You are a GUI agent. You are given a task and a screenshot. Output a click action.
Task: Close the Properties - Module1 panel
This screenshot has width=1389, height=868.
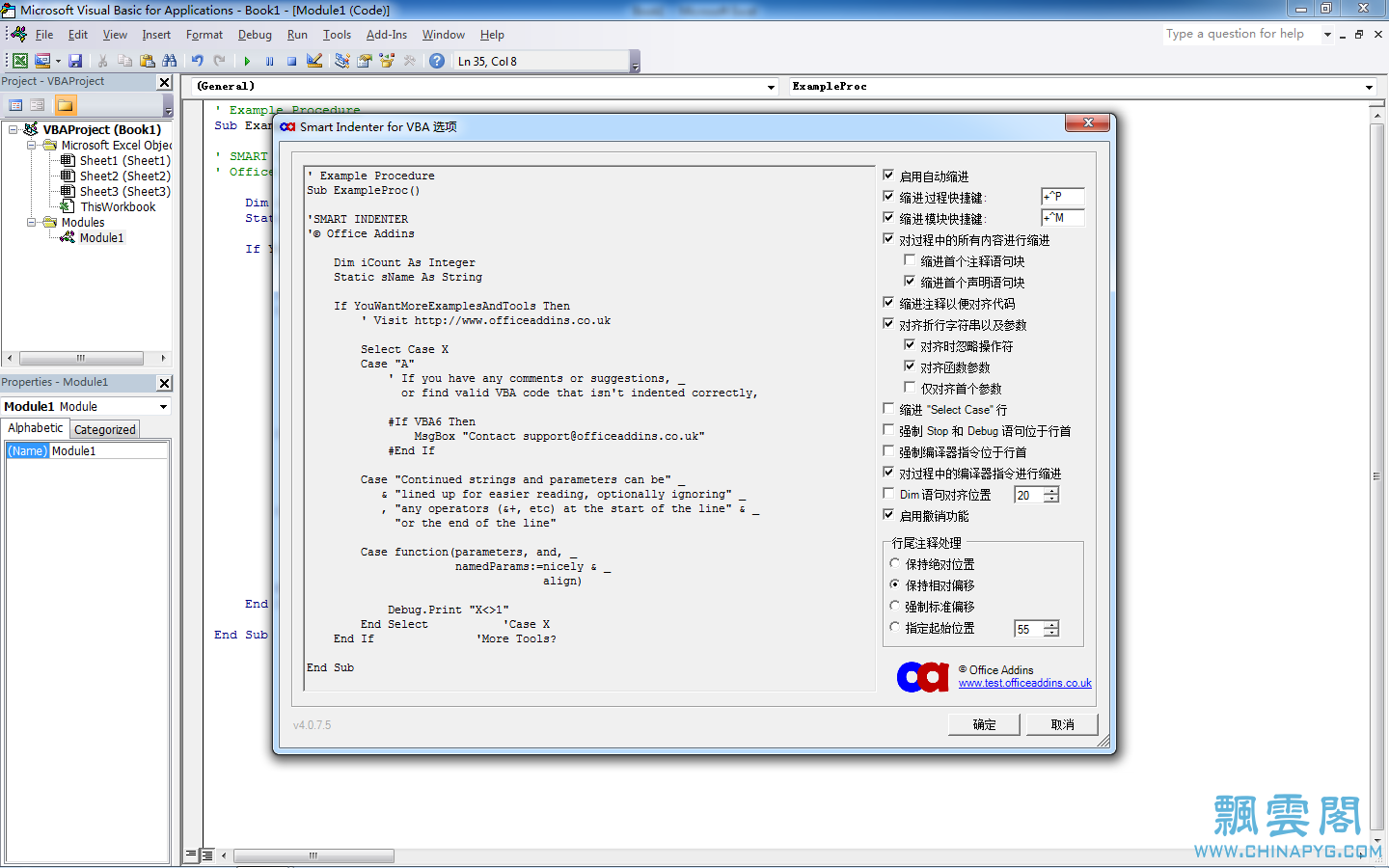[x=164, y=383]
